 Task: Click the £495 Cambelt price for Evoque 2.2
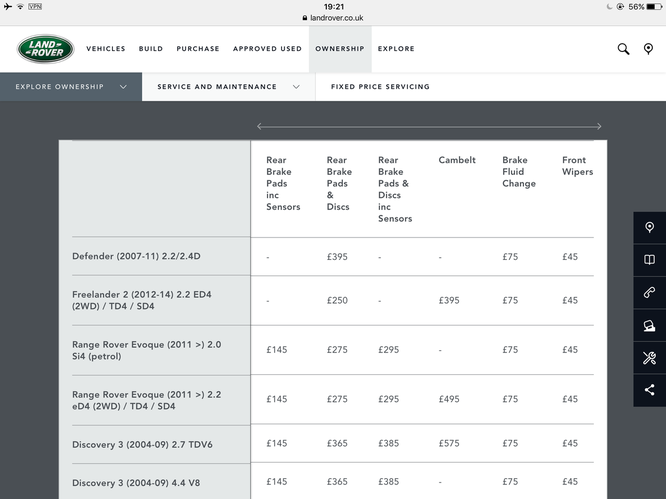tap(449, 399)
